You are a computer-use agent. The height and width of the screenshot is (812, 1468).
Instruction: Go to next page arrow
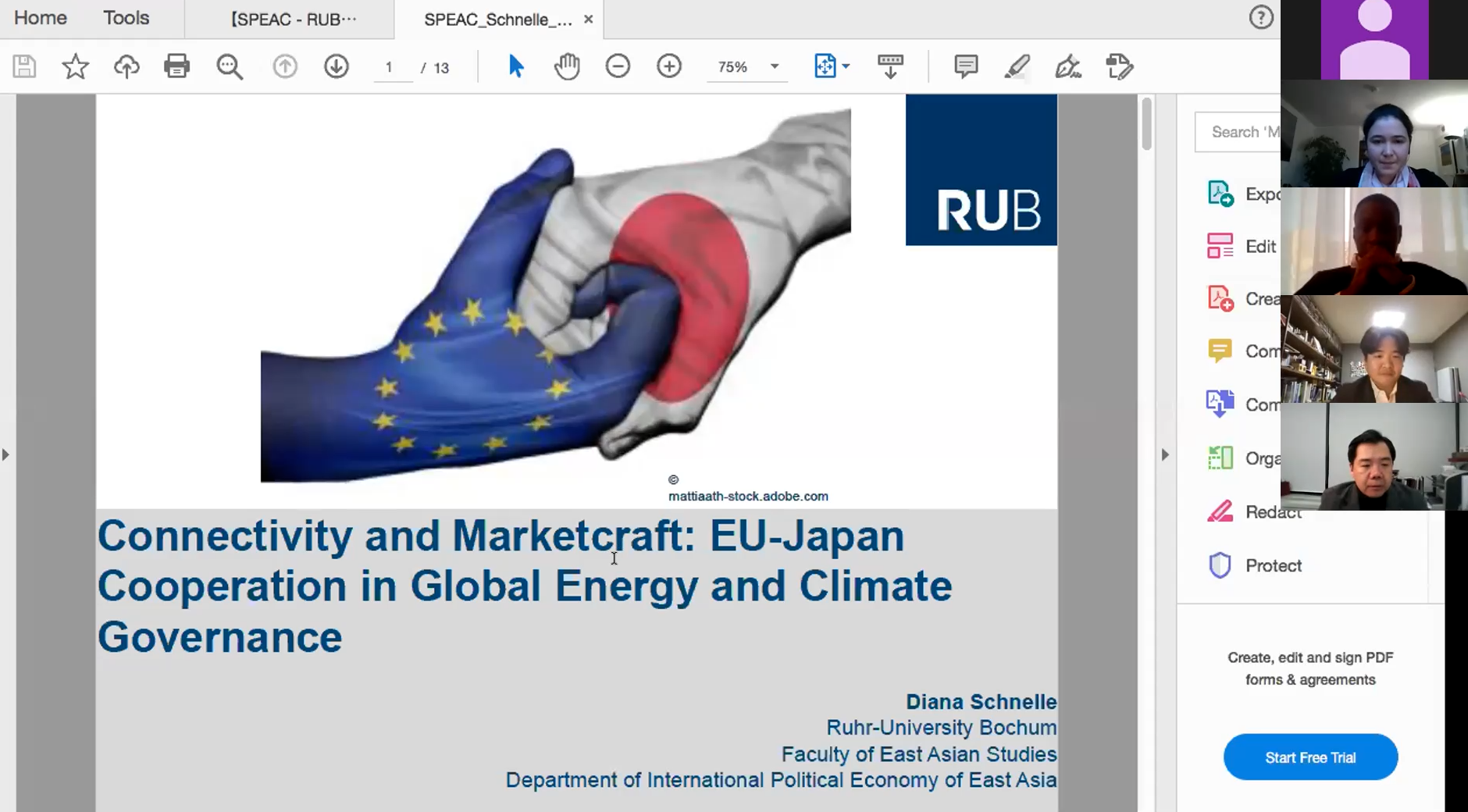336,66
